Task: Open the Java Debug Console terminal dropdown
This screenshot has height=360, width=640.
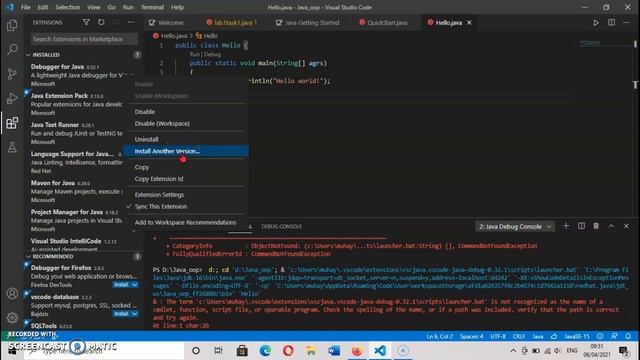Action: point(515,227)
